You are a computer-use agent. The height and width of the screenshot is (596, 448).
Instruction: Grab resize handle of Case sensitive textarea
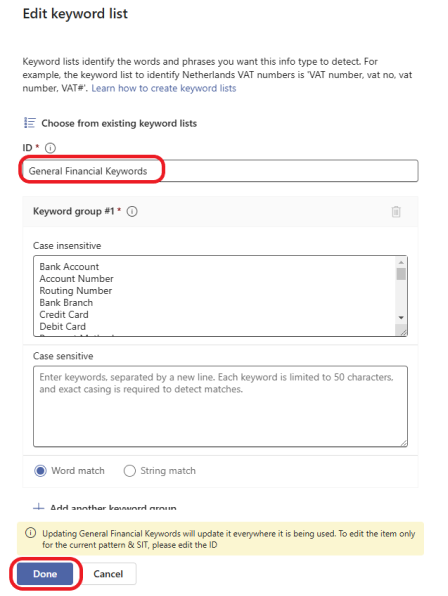point(404,443)
